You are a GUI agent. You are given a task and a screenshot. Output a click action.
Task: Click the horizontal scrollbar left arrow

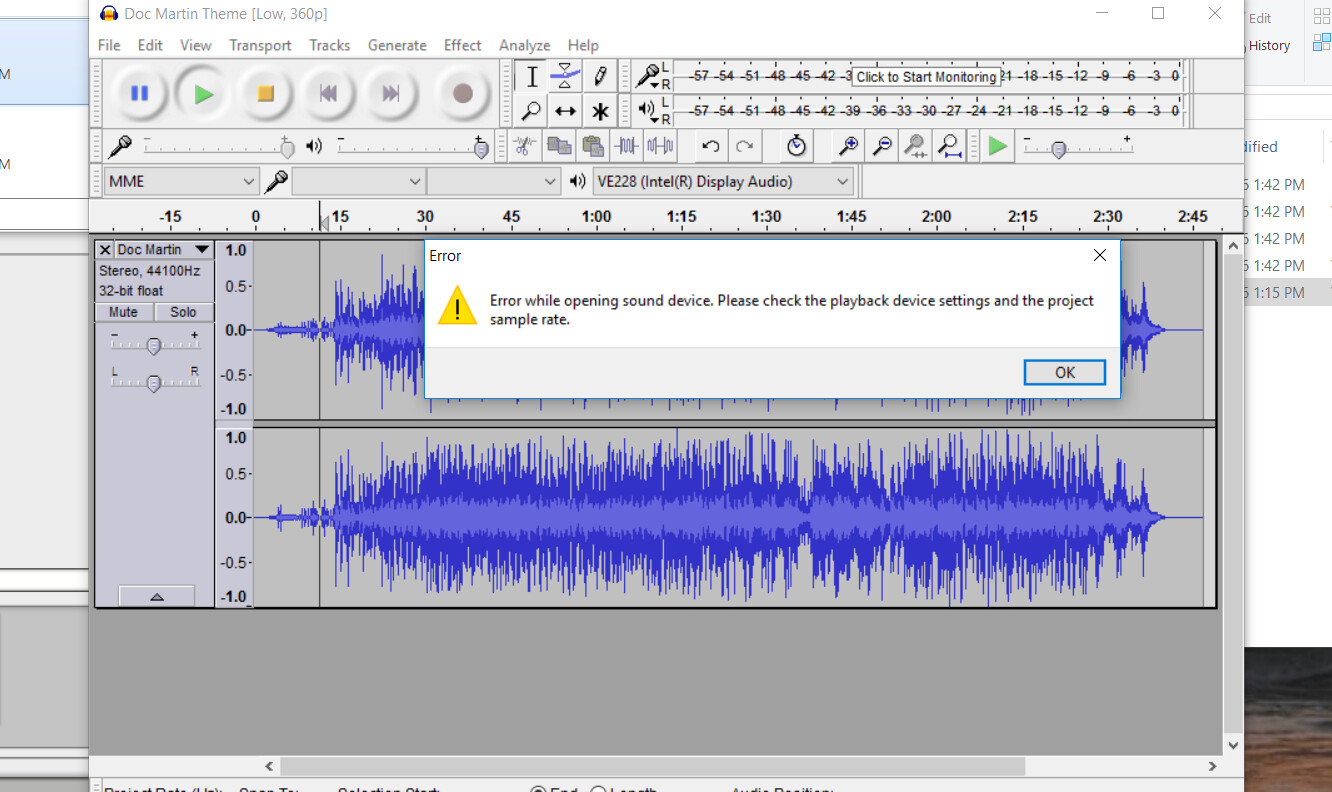point(269,766)
